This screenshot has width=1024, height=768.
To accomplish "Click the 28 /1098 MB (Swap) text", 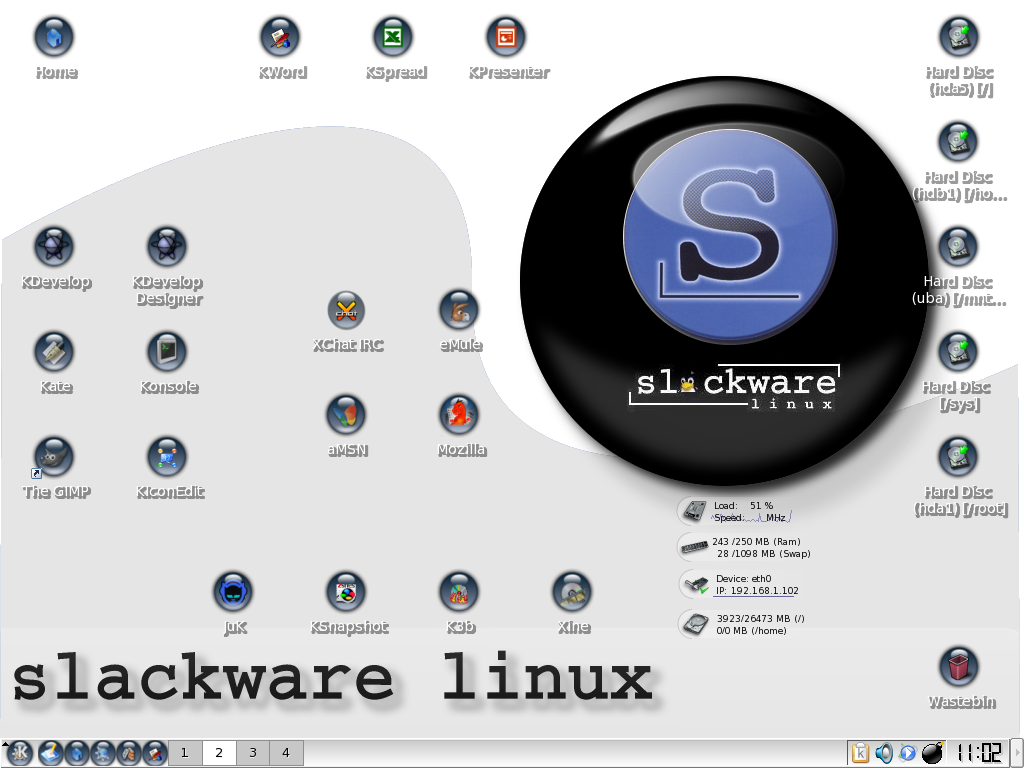I will click(x=763, y=554).
